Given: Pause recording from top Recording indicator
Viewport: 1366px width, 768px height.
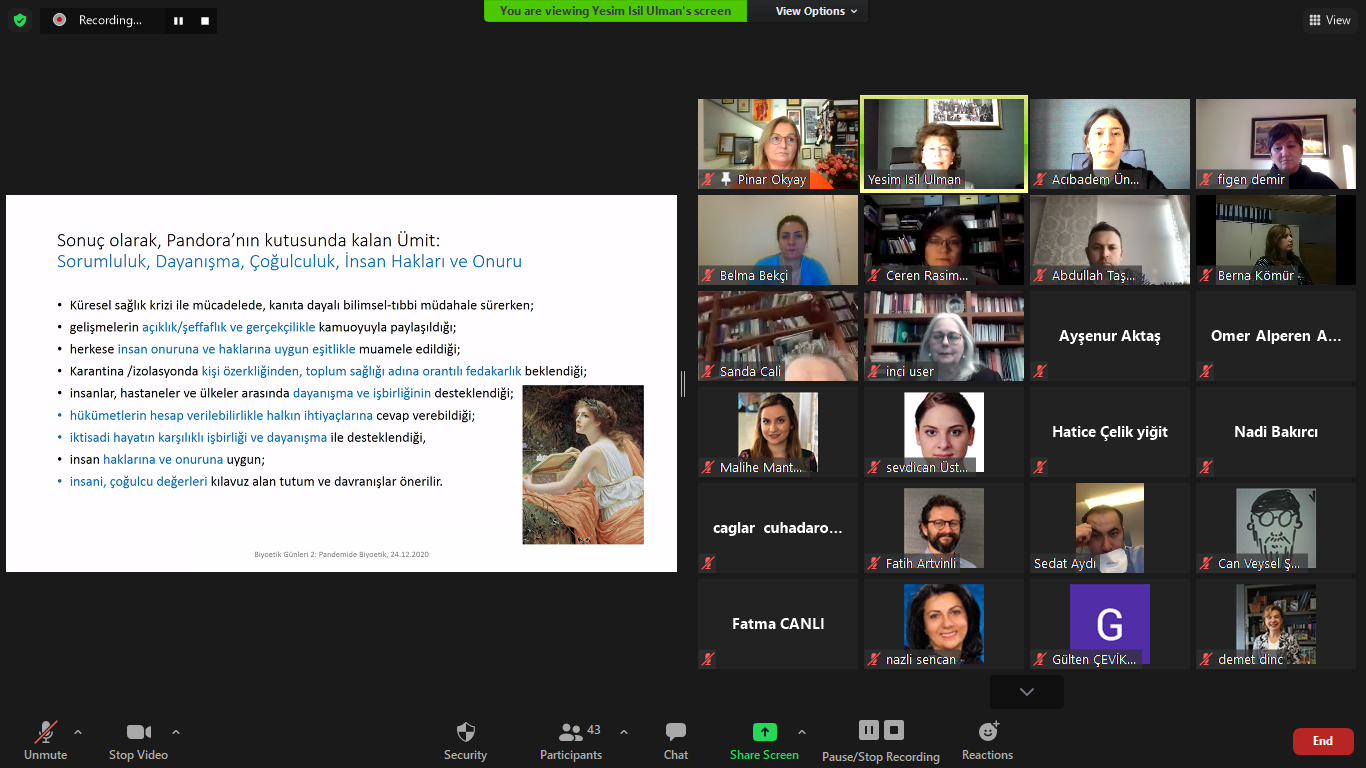Looking at the screenshot, I should [178, 20].
